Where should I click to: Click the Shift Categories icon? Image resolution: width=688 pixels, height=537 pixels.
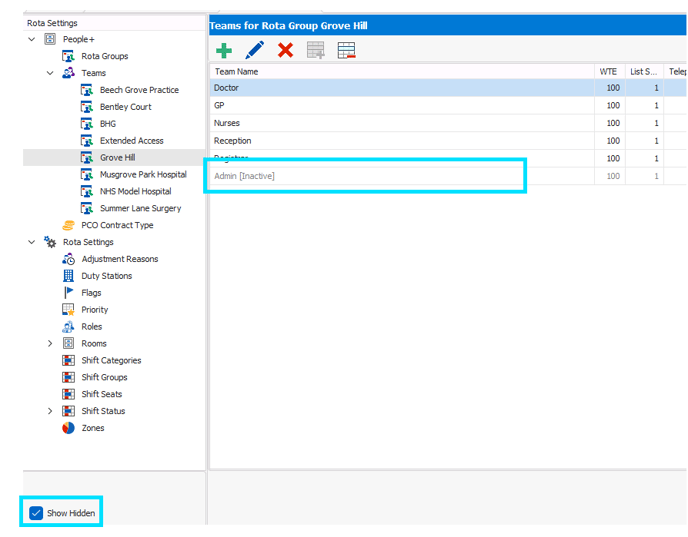(68, 360)
